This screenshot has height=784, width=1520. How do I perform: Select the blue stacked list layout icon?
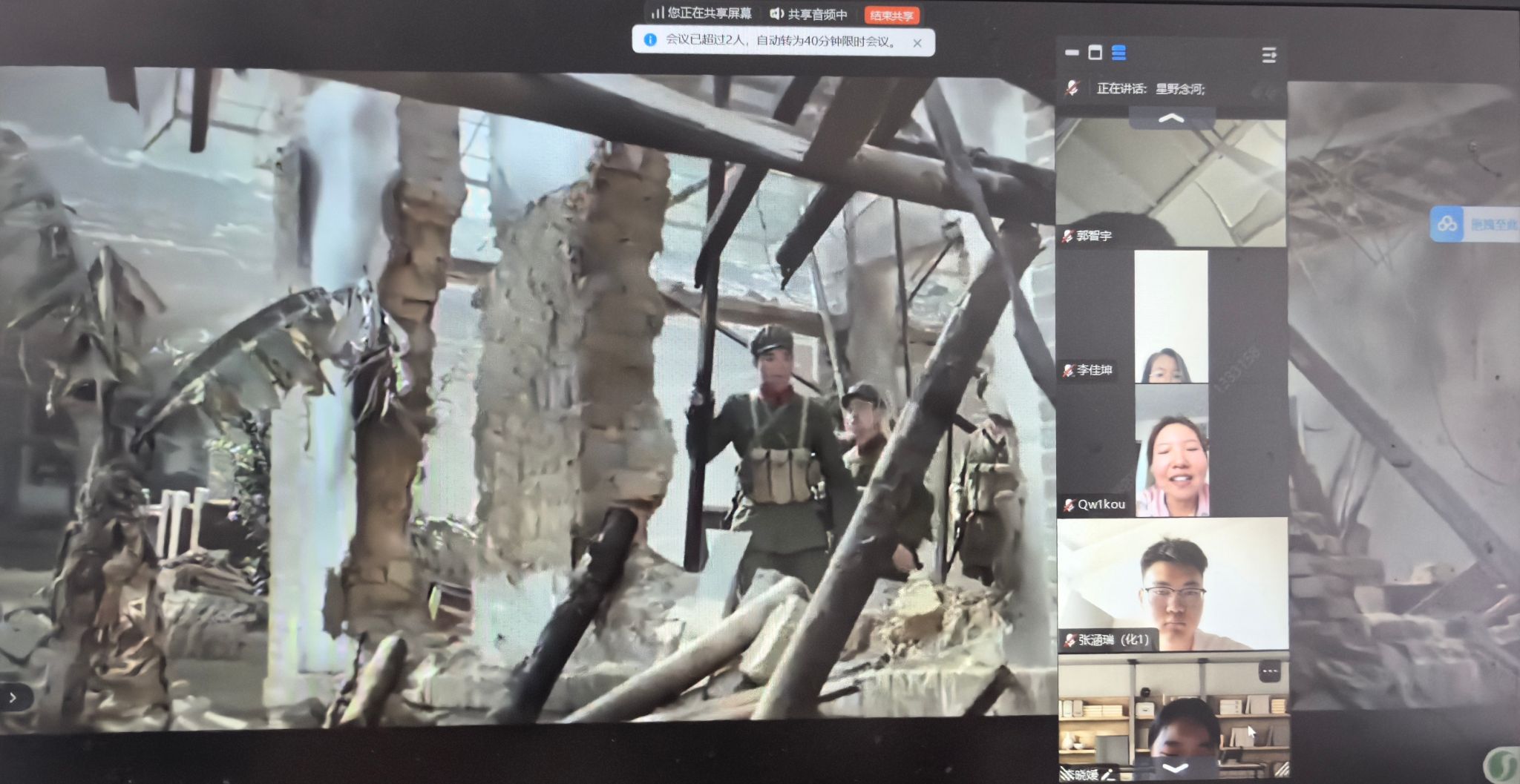[1118, 53]
